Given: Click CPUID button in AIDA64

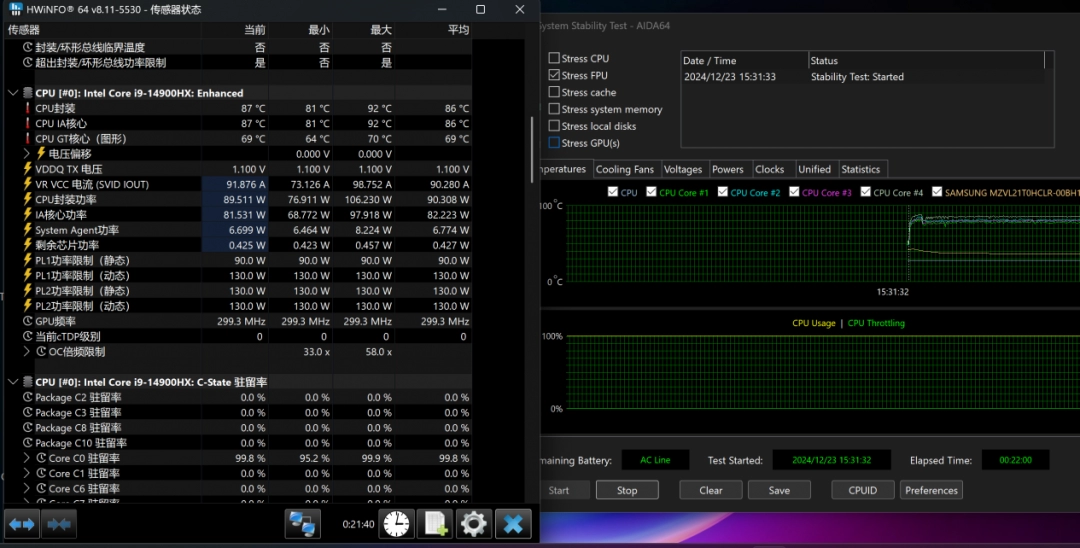Looking at the screenshot, I should tap(862, 490).
